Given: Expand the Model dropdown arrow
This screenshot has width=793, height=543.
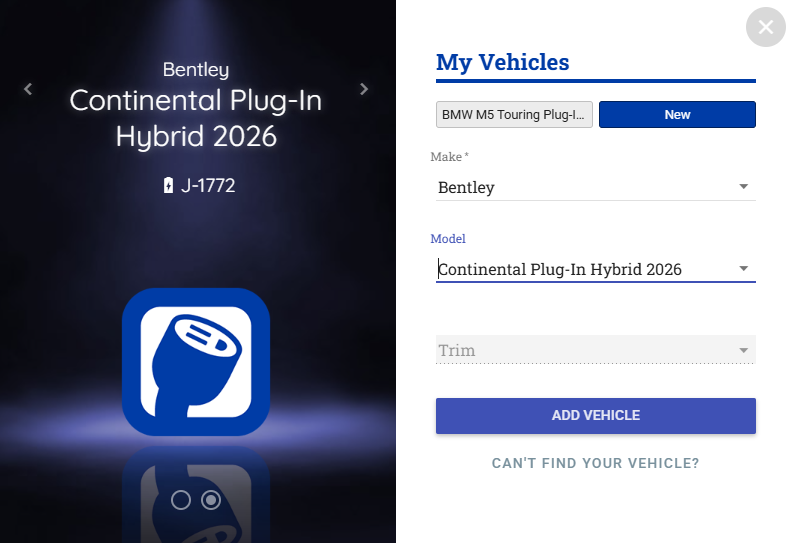Looking at the screenshot, I should (743, 269).
